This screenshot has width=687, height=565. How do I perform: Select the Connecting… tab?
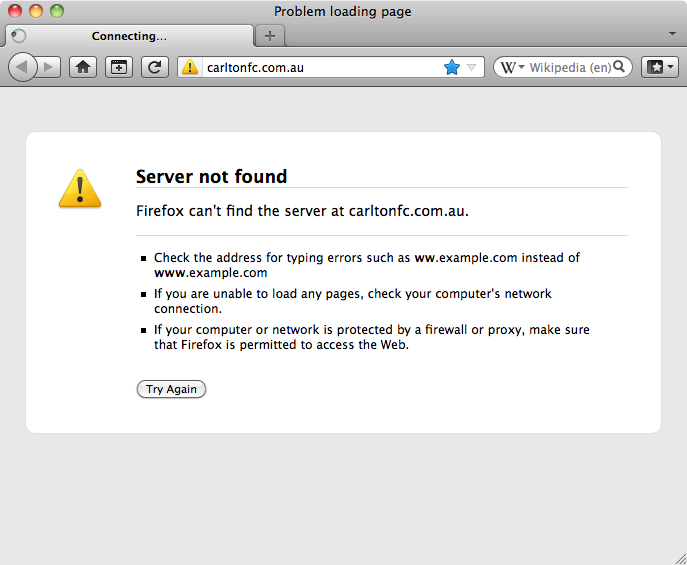click(x=129, y=36)
